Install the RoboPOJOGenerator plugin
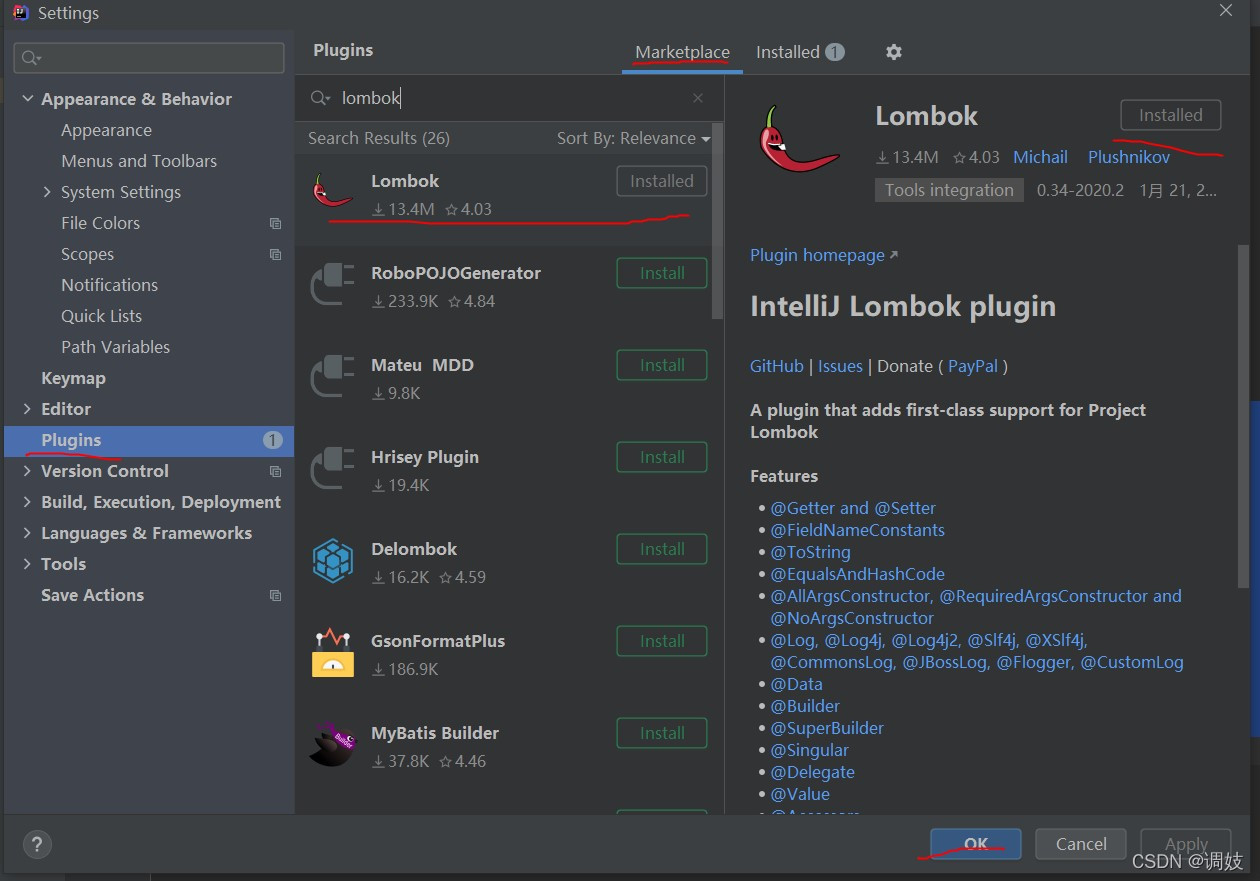The height and width of the screenshot is (881, 1260). (662, 273)
